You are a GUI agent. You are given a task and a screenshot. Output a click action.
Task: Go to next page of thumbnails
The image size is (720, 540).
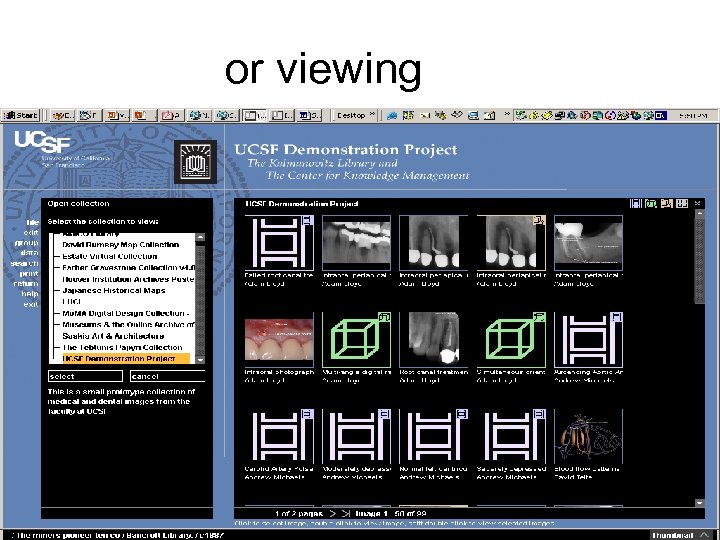[x=333, y=513]
